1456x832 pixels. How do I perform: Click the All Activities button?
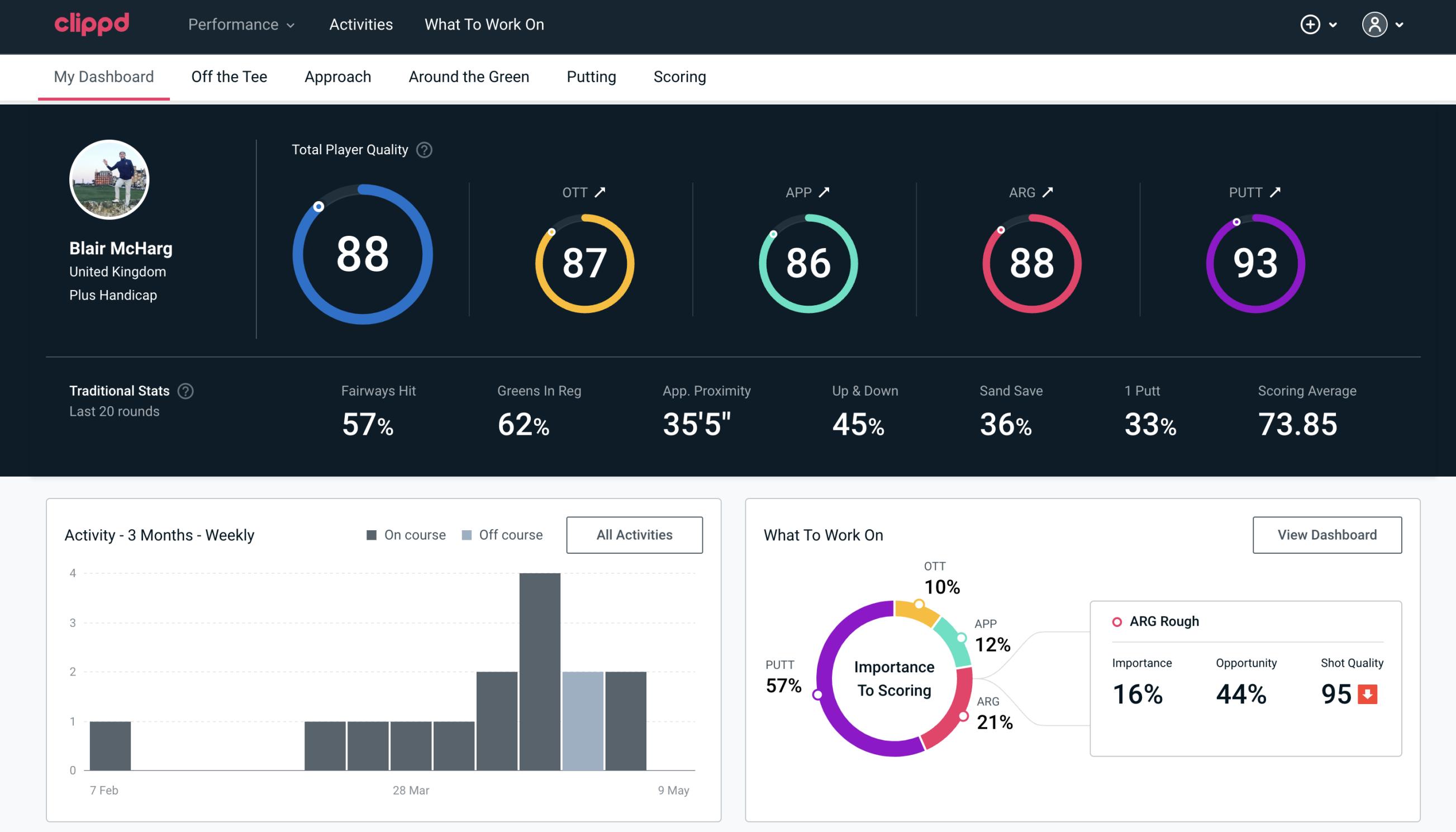click(x=634, y=535)
